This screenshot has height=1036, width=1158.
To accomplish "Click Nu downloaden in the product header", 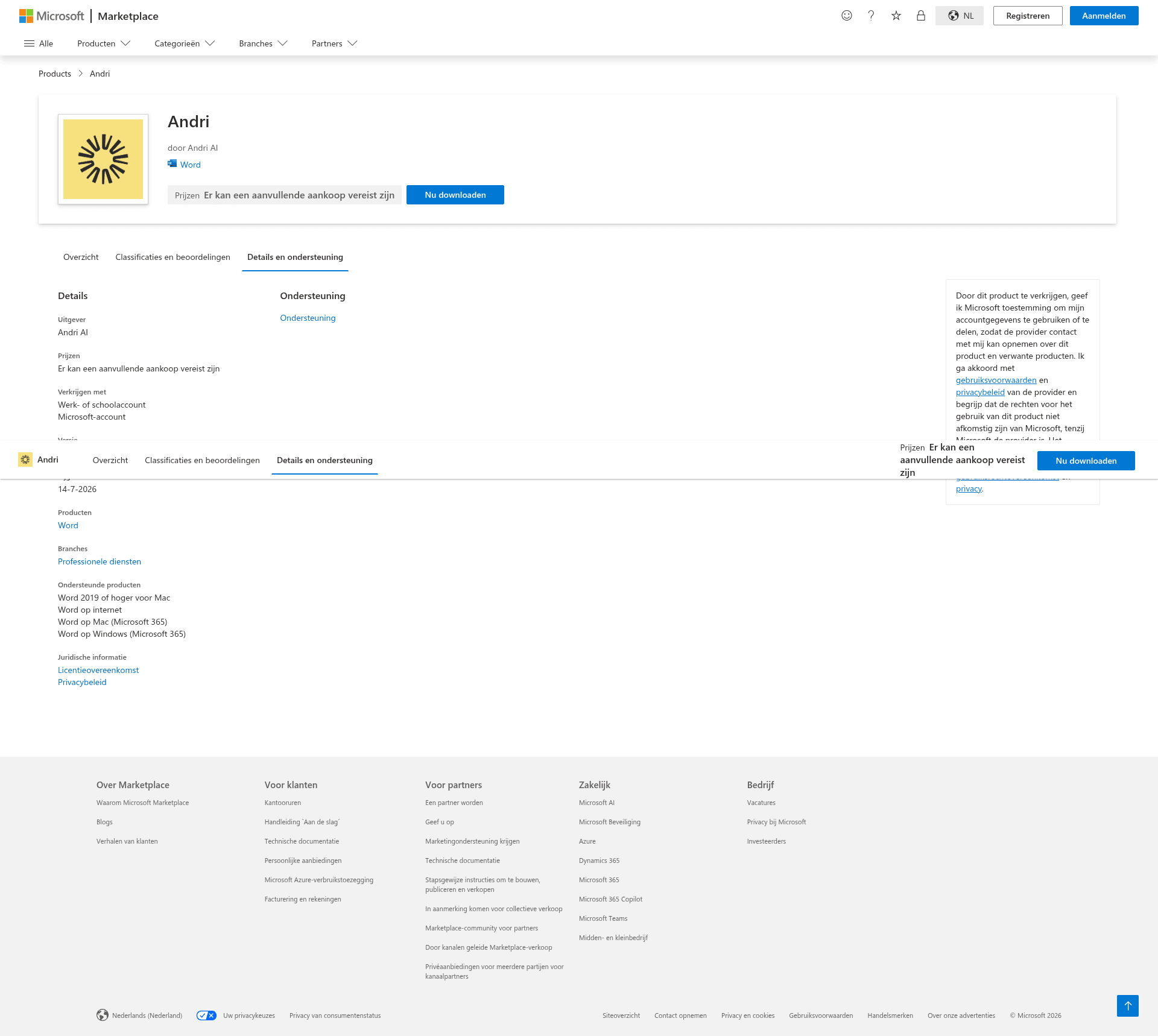I will [455, 195].
